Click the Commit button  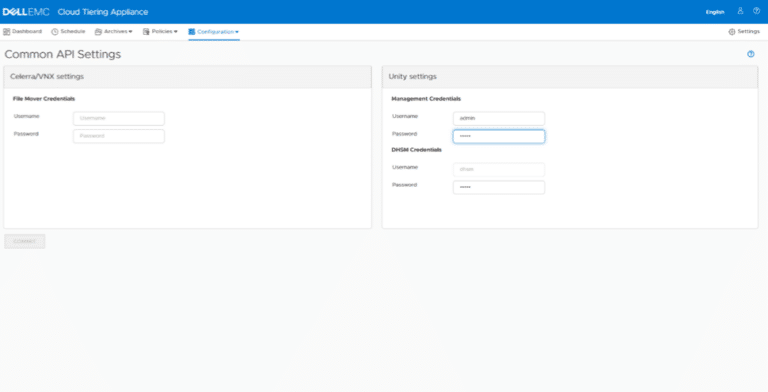(x=24, y=241)
